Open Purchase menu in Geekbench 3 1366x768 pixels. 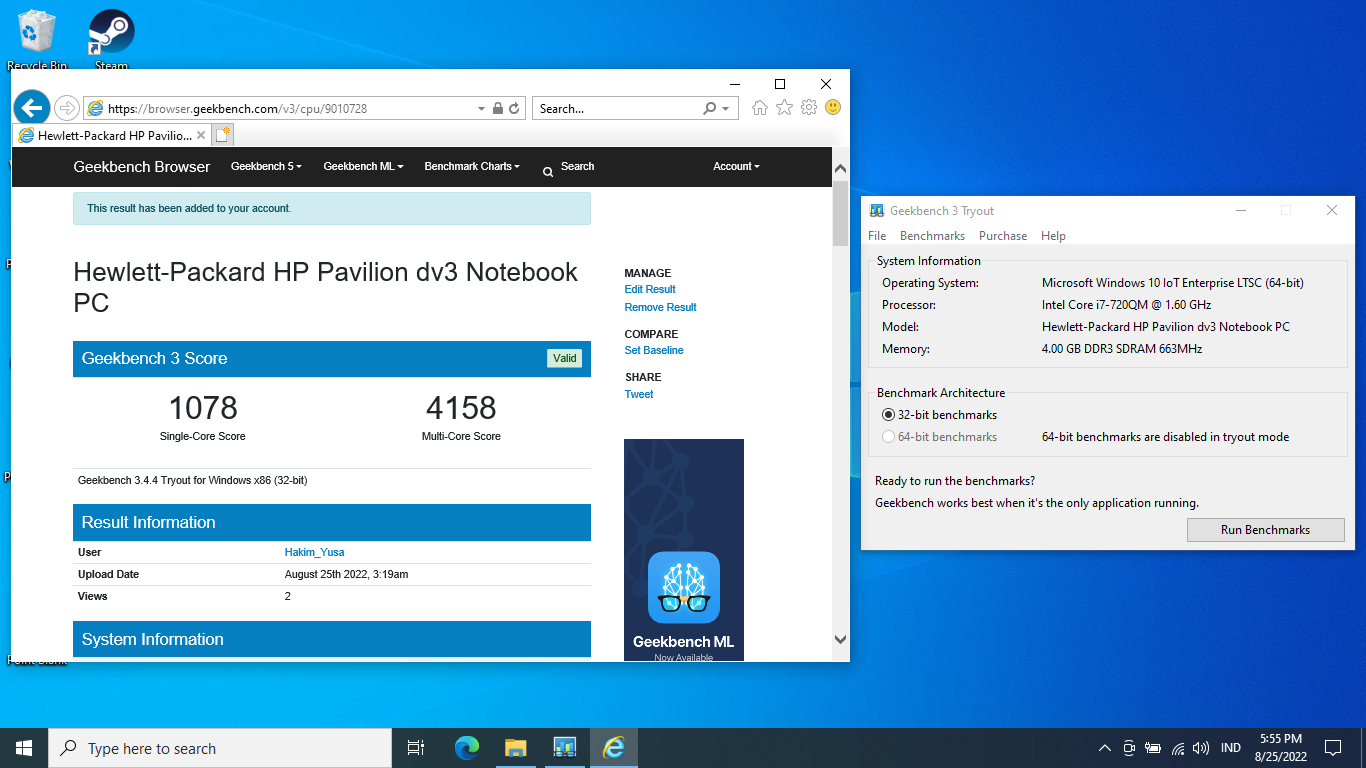pyautogui.click(x=1003, y=236)
